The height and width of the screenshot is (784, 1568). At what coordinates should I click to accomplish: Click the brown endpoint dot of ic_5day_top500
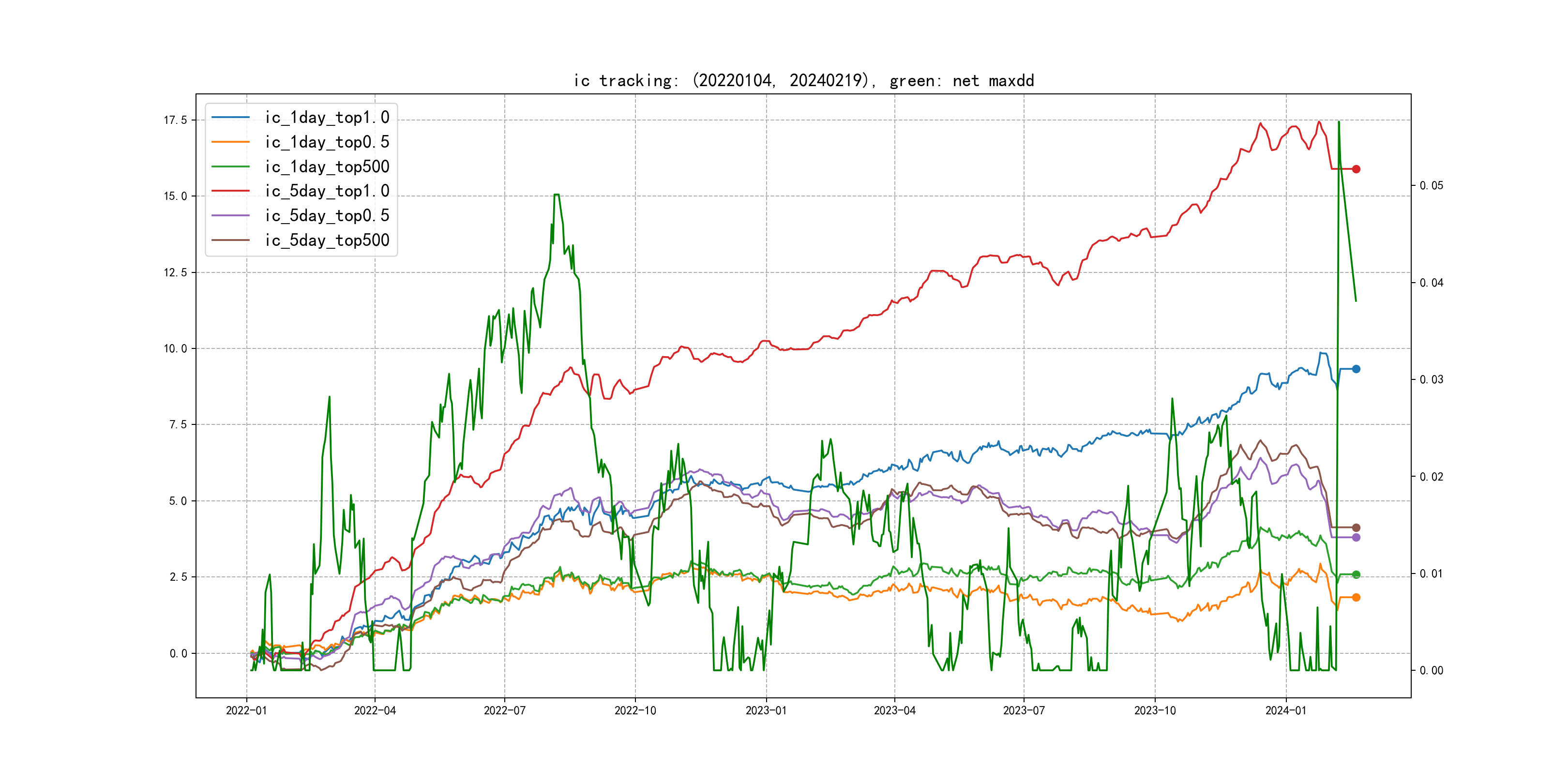coord(1356,528)
